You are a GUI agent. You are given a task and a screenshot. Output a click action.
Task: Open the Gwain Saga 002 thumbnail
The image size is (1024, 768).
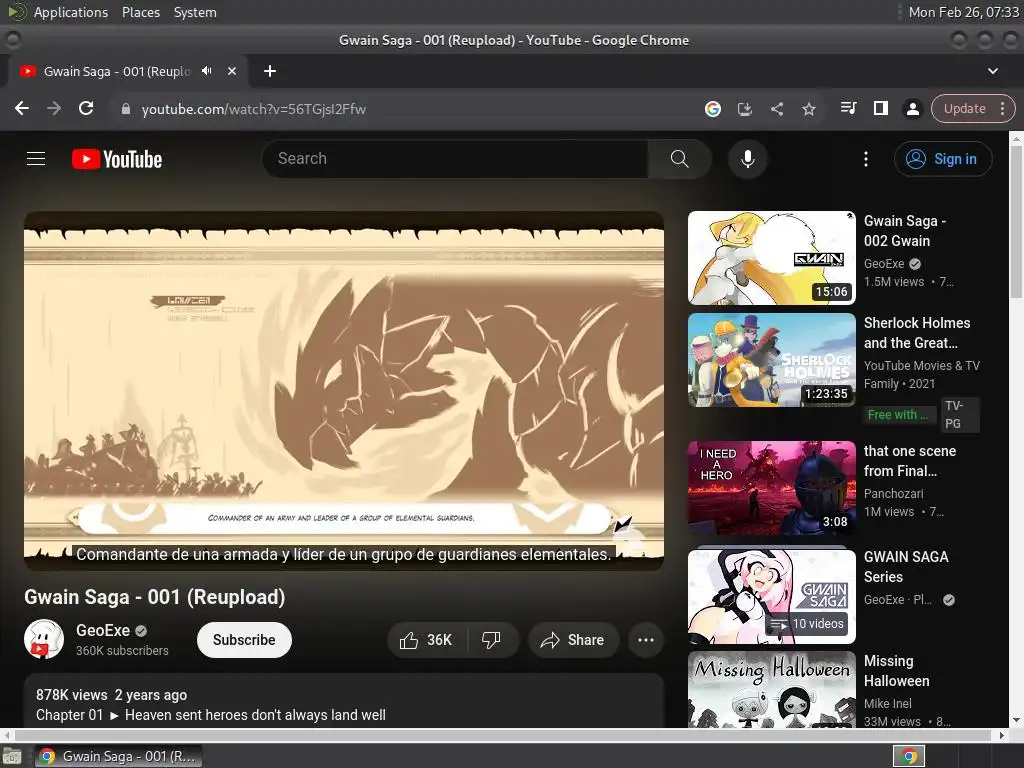tap(772, 257)
